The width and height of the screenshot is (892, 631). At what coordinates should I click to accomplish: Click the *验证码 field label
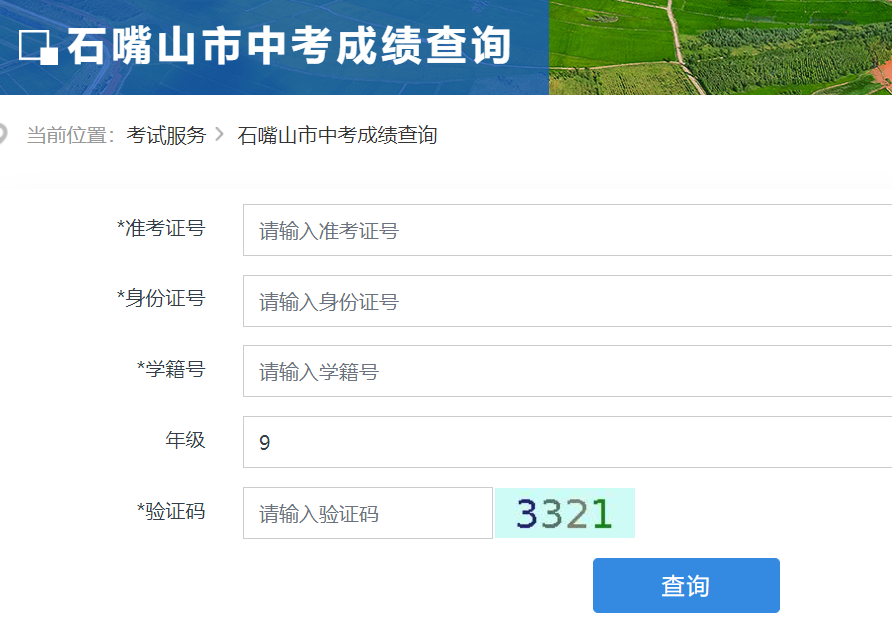click(171, 511)
